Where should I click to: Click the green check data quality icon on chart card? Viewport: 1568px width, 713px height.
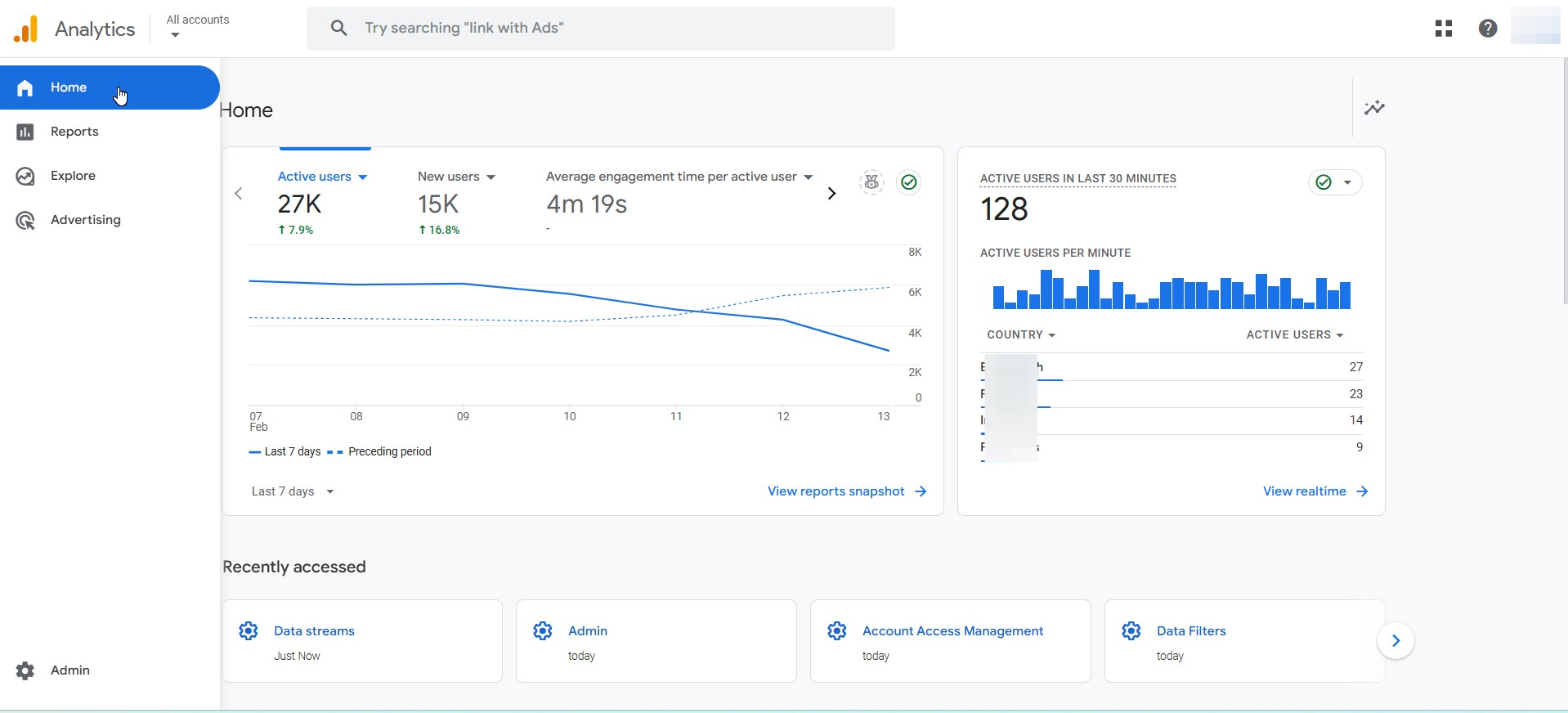908,182
